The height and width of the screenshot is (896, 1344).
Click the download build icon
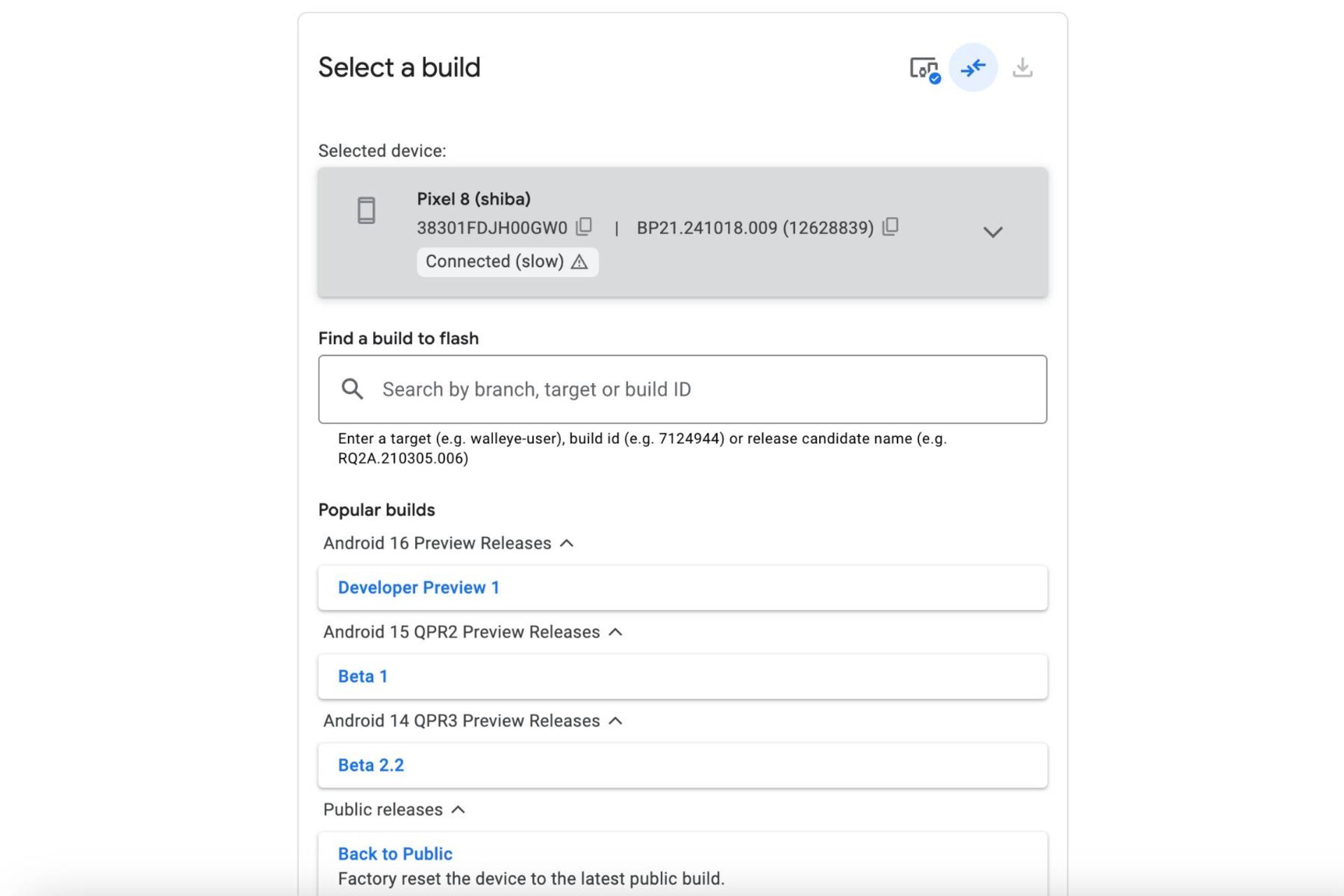point(1022,67)
